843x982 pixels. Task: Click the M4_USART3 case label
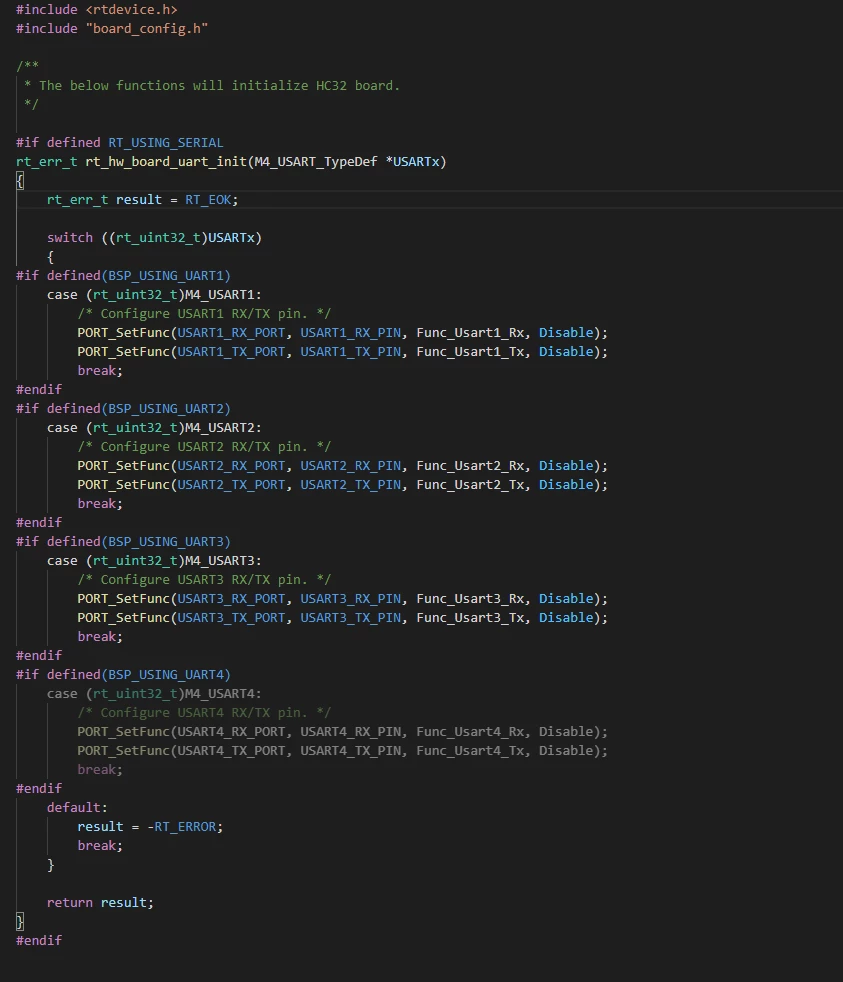pos(219,561)
